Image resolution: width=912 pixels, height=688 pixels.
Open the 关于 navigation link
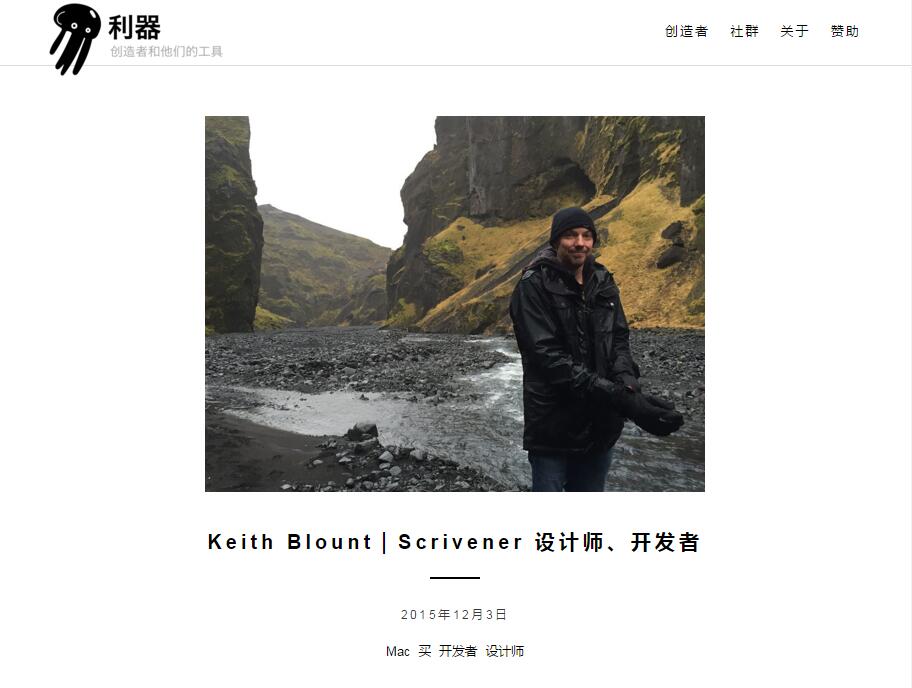point(795,31)
